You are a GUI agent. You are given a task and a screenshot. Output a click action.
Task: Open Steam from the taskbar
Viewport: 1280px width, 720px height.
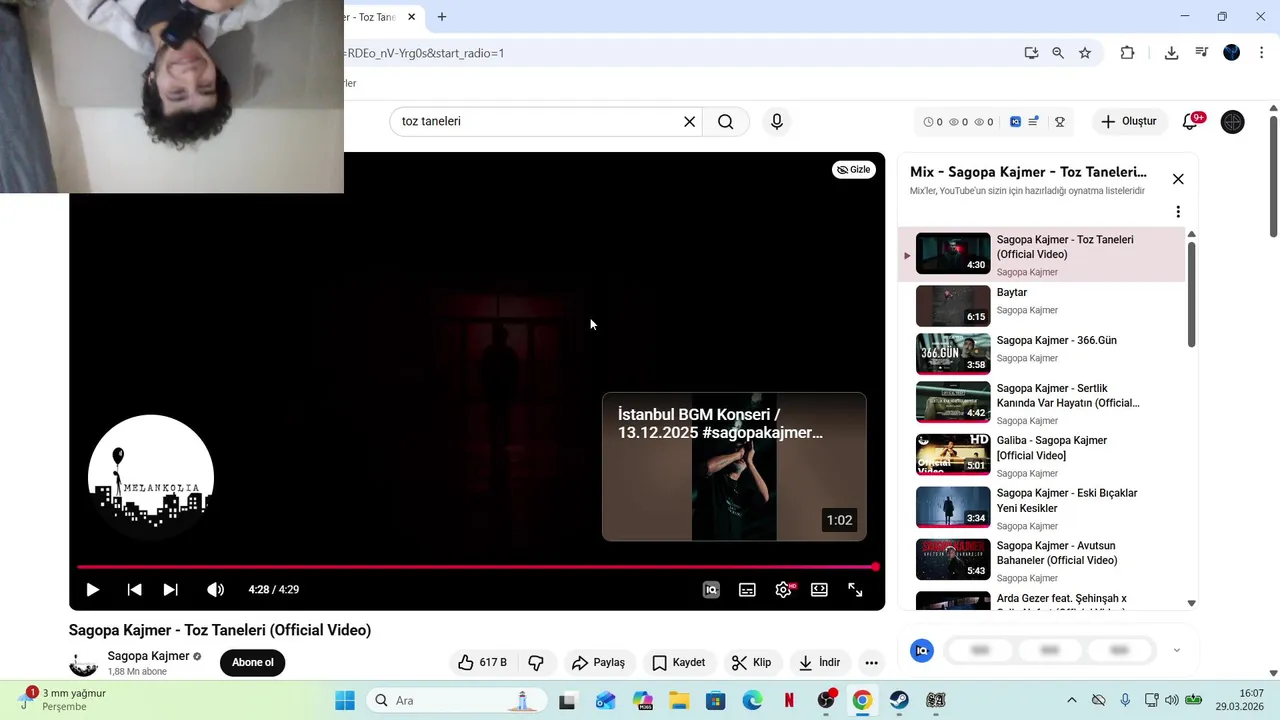pyautogui.click(x=899, y=700)
